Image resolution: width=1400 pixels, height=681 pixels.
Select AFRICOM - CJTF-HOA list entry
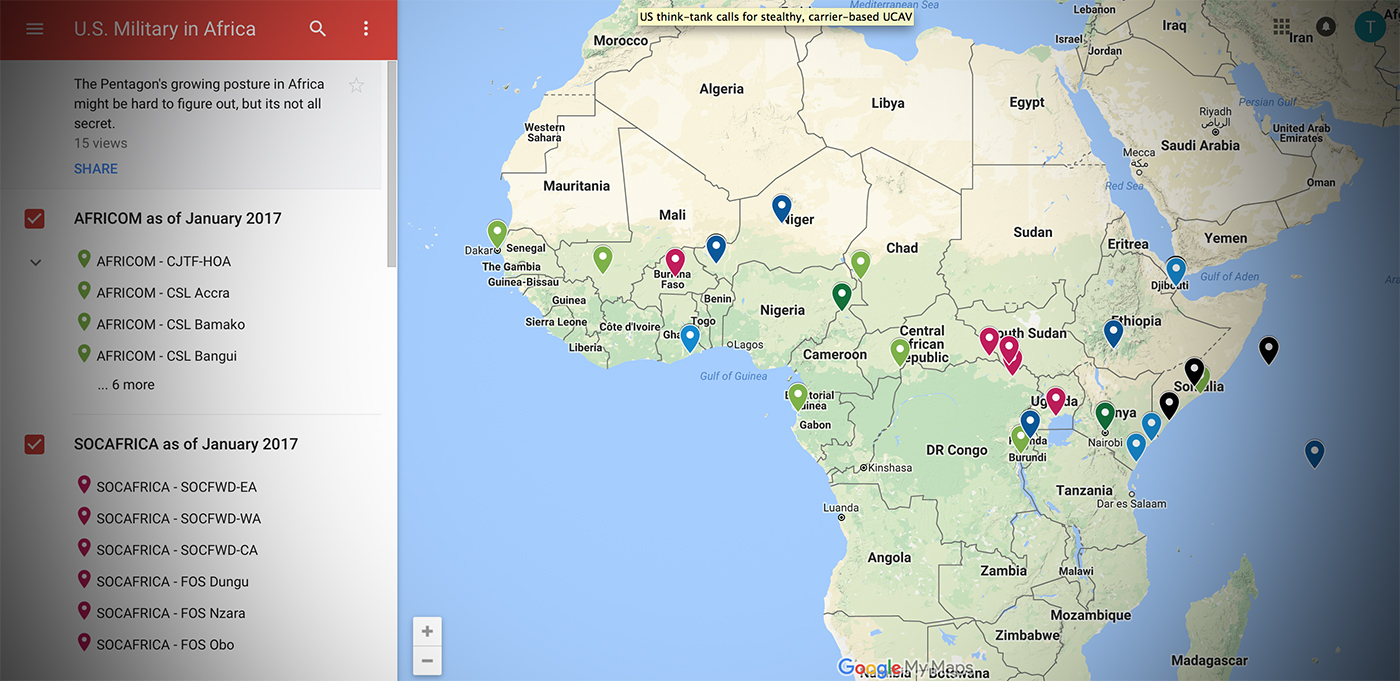(163, 261)
